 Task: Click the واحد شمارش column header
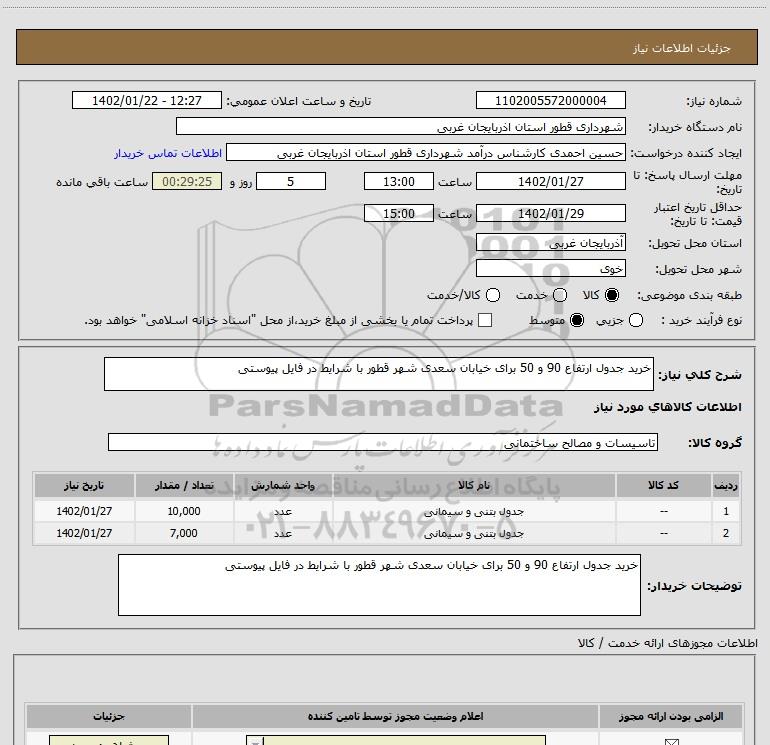(x=283, y=485)
